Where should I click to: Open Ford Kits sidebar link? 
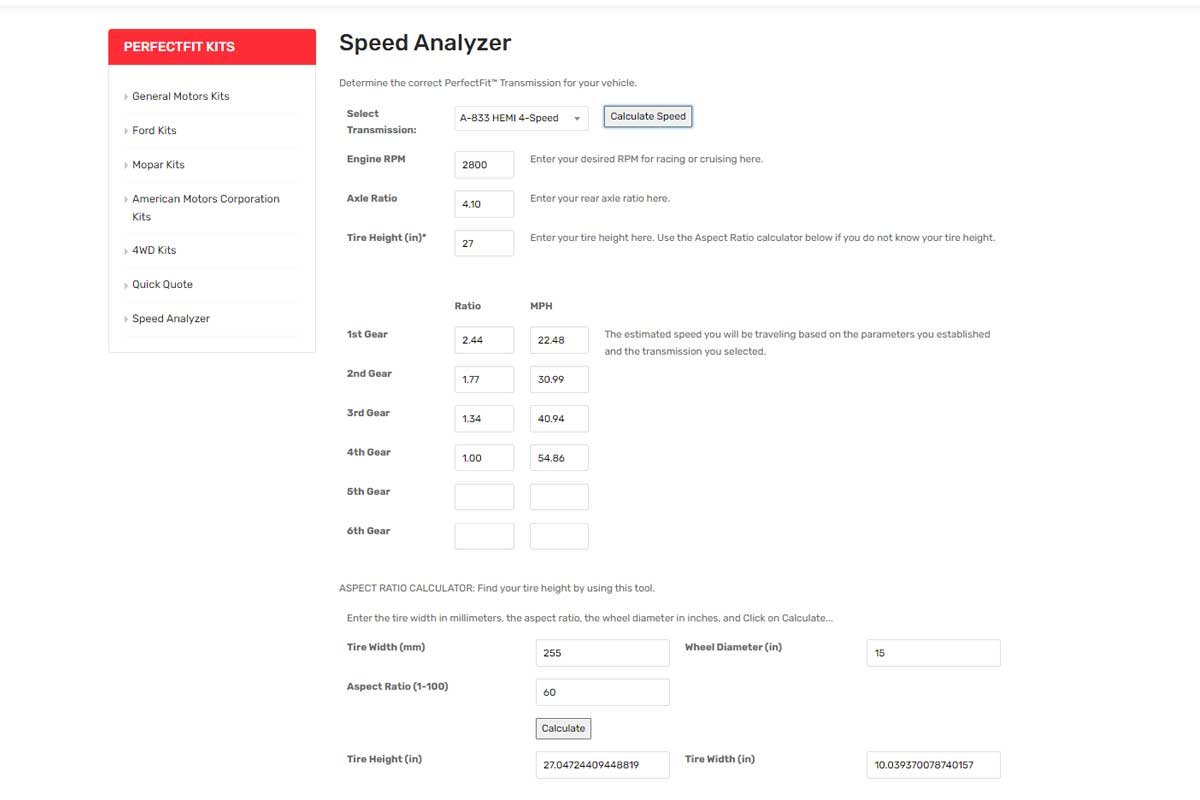154,130
